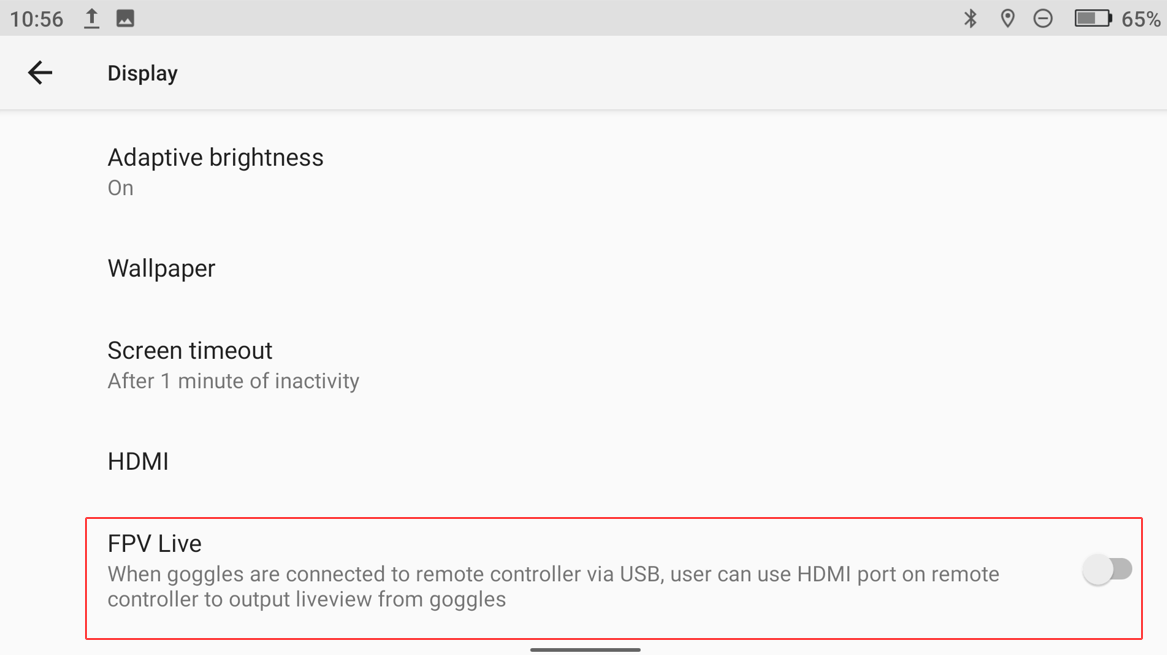1167x655 pixels.
Task: Click the FPV Live title text
Action: pyautogui.click(x=154, y=543)
